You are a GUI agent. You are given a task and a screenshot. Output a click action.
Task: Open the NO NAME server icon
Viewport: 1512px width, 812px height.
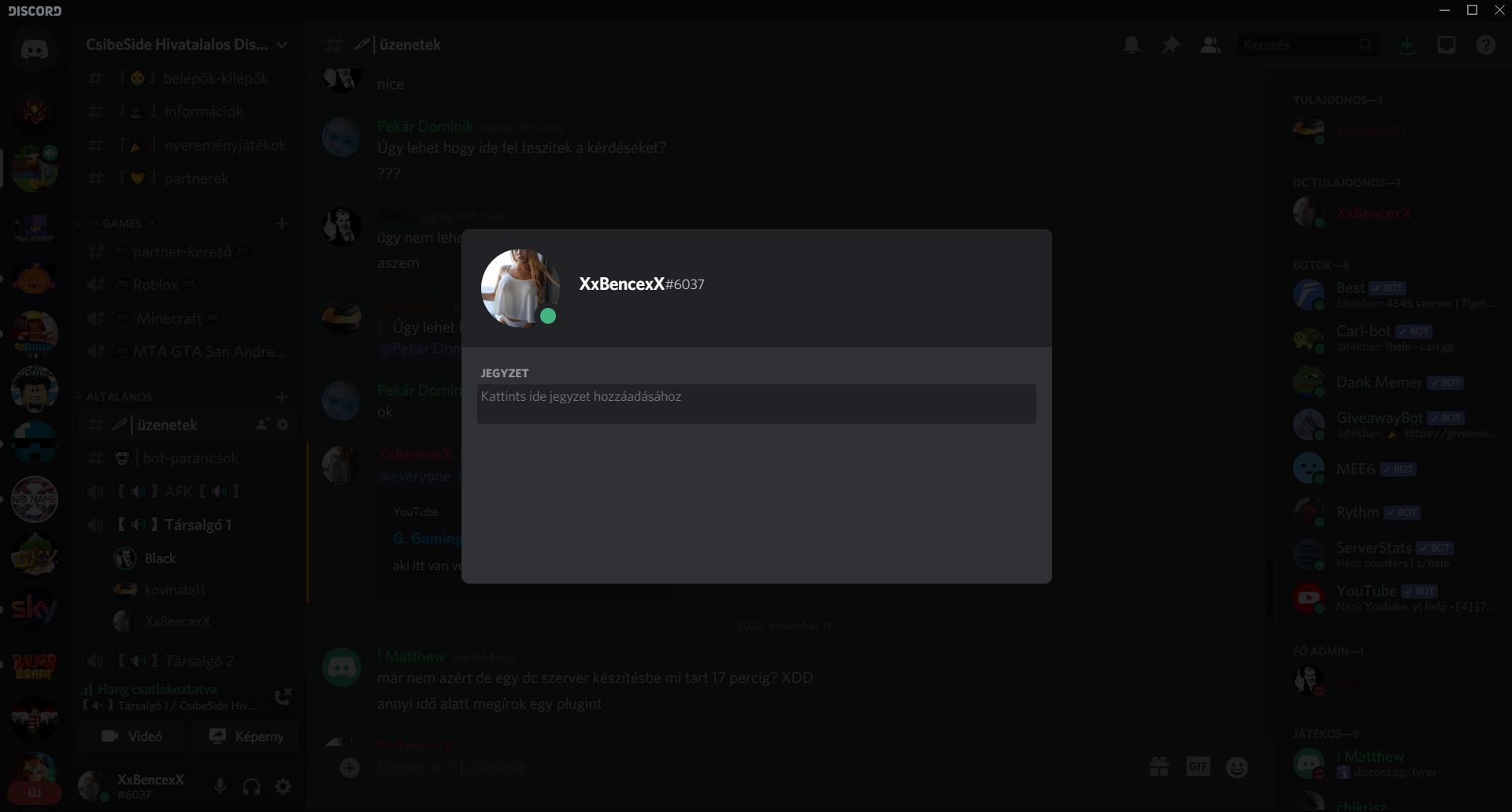point(35,499)
